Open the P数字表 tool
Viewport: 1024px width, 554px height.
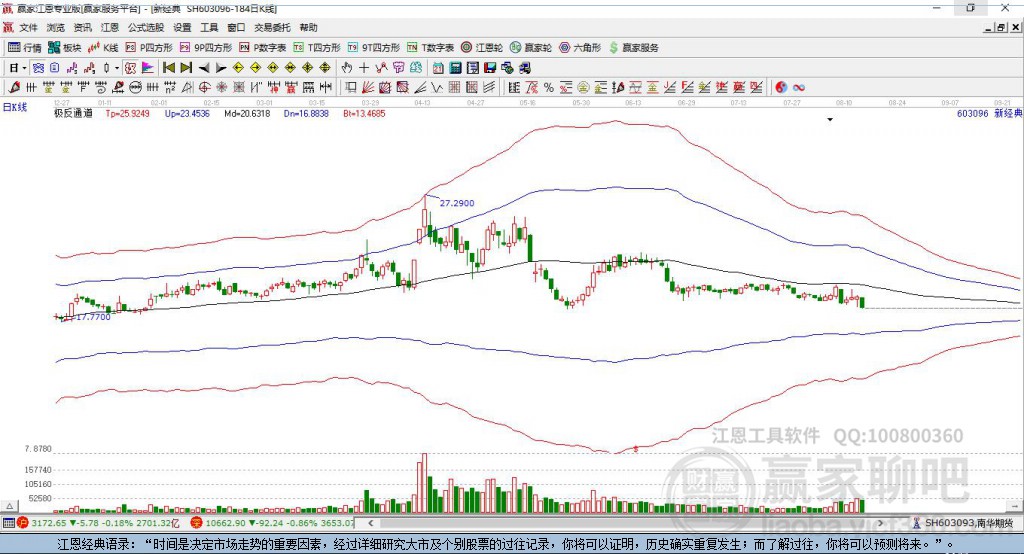pyautogui.click(x=263, y=48)
